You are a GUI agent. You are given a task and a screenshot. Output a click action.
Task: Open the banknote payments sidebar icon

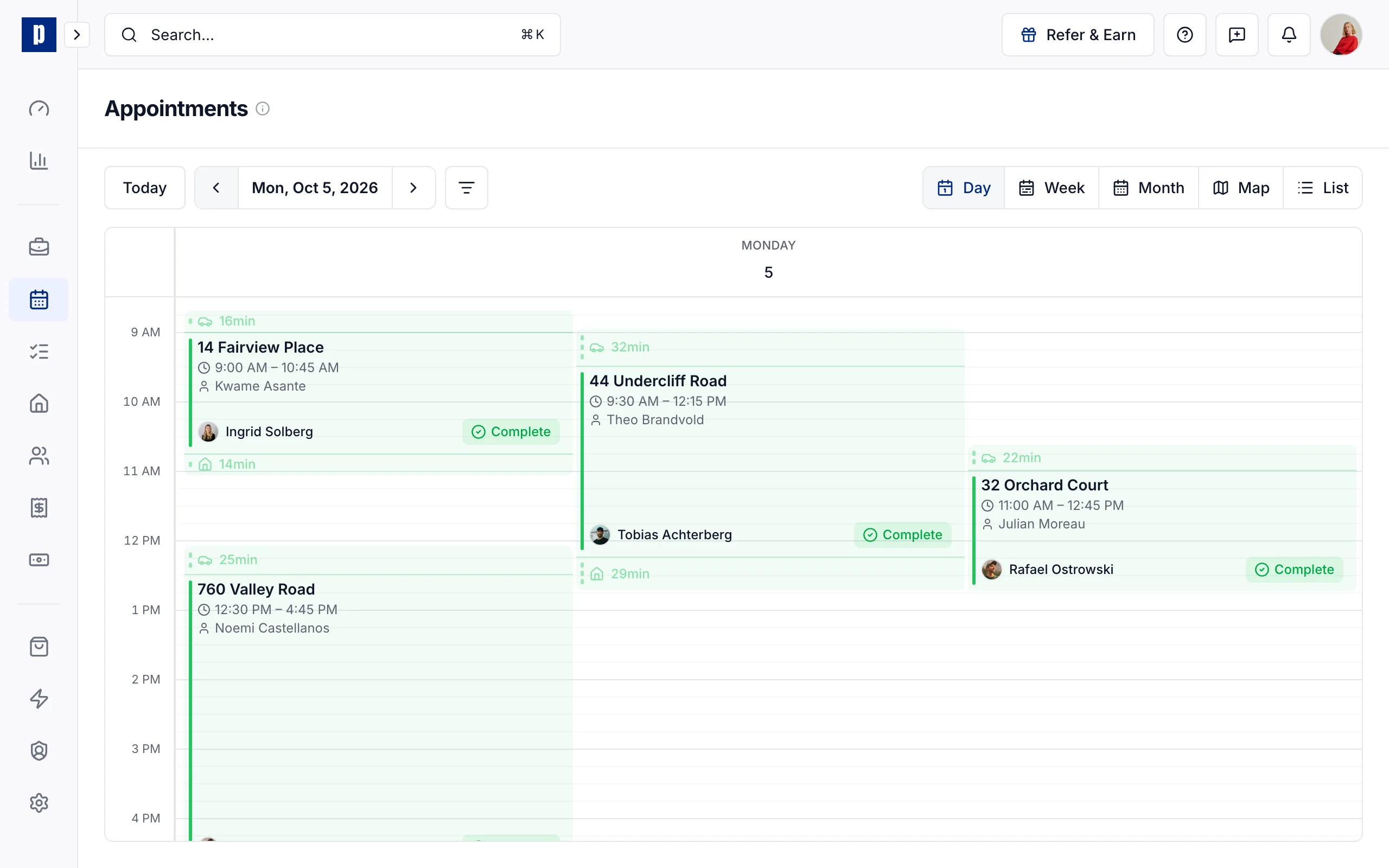tap(39, 560)
